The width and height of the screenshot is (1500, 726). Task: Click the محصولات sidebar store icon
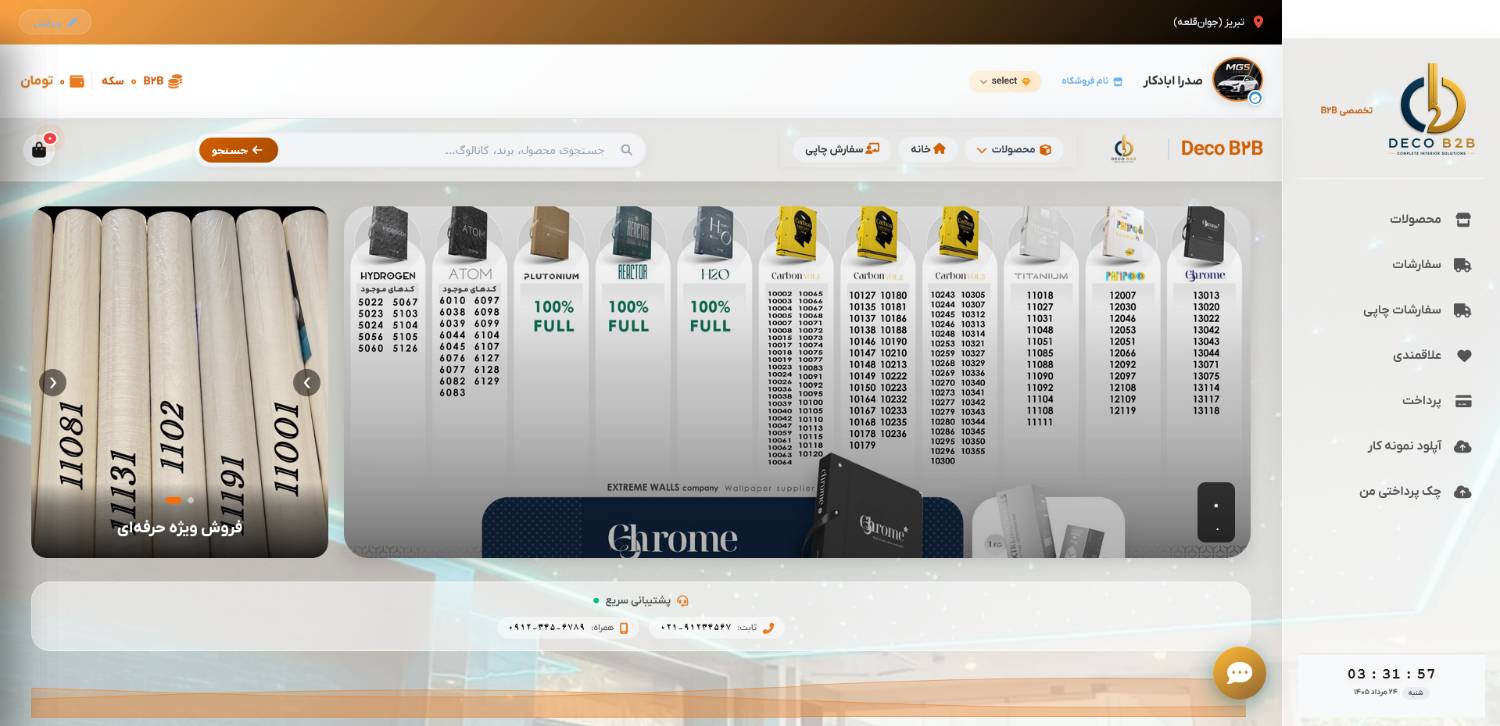click(1463, 219)
